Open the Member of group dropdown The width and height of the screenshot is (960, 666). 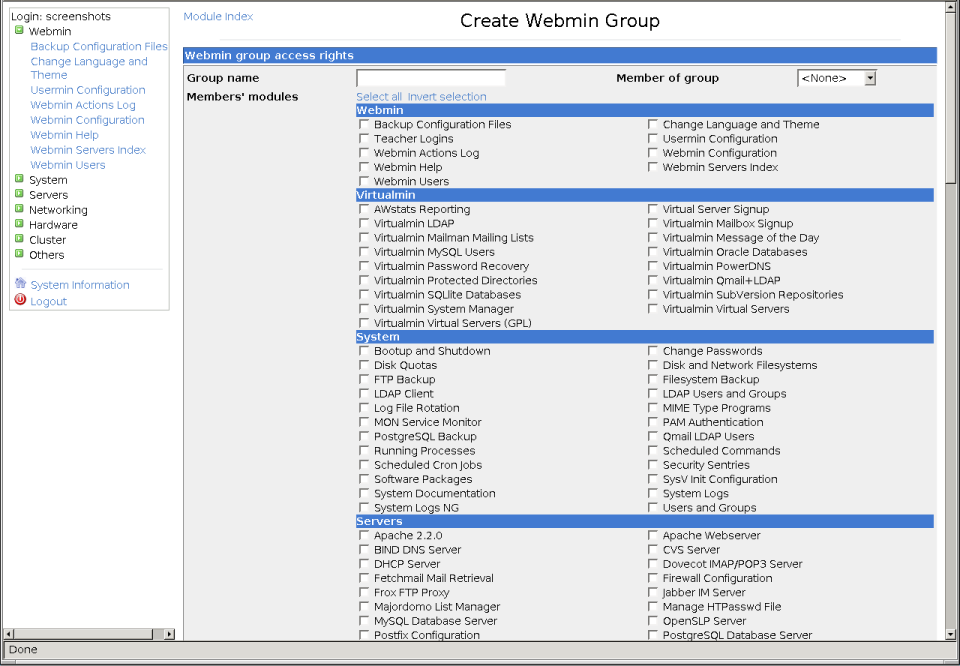point(837,78)
